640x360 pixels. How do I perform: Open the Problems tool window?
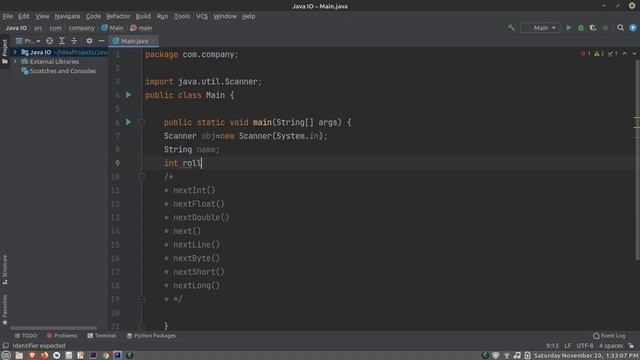[x=62, y=336]
